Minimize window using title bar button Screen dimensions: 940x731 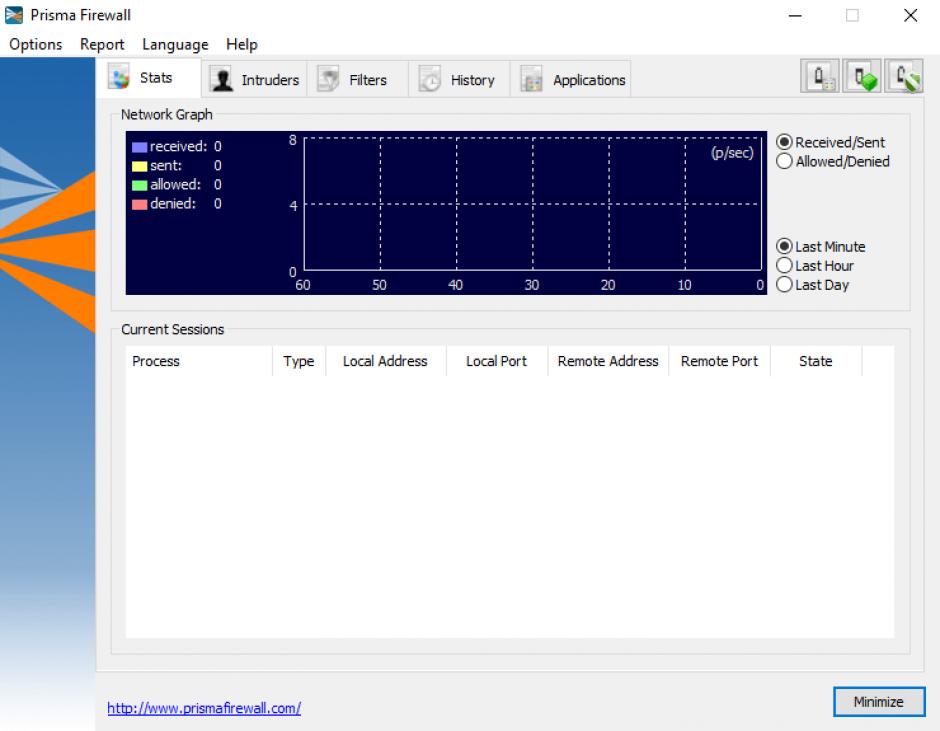796,16
